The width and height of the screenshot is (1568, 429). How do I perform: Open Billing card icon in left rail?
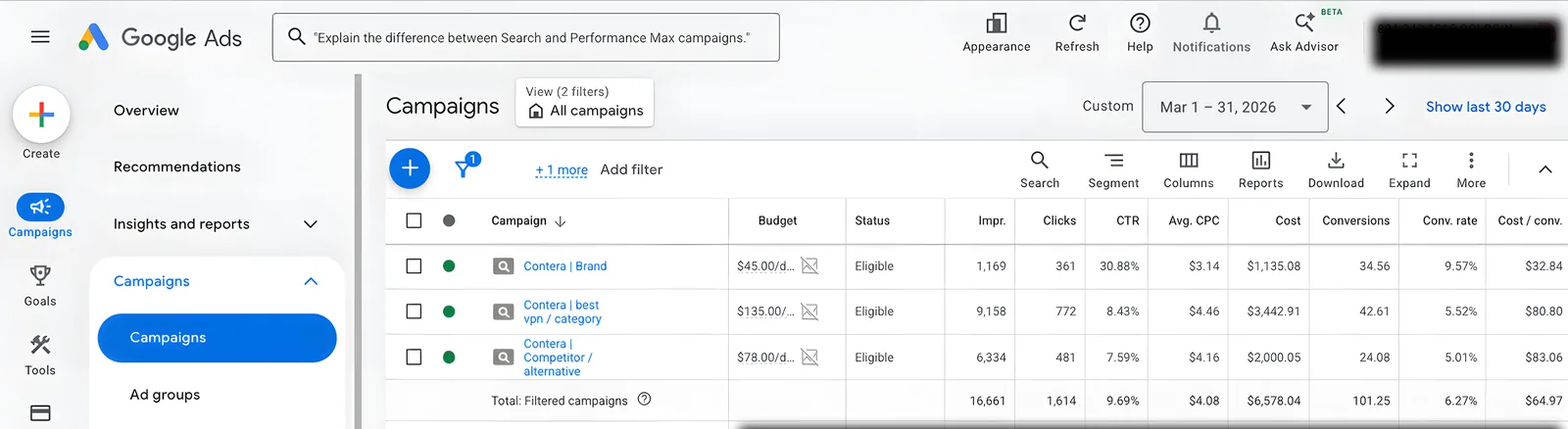point(40,413)
